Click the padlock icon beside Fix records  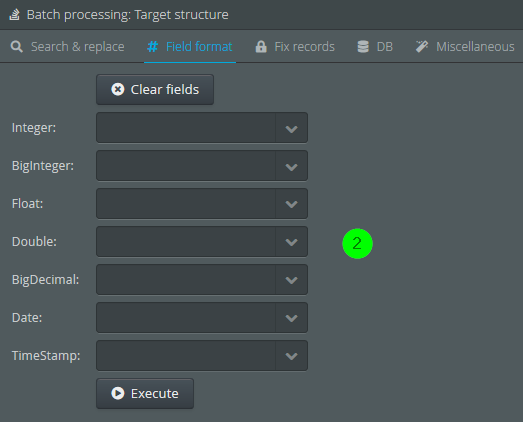coord(261,47)
